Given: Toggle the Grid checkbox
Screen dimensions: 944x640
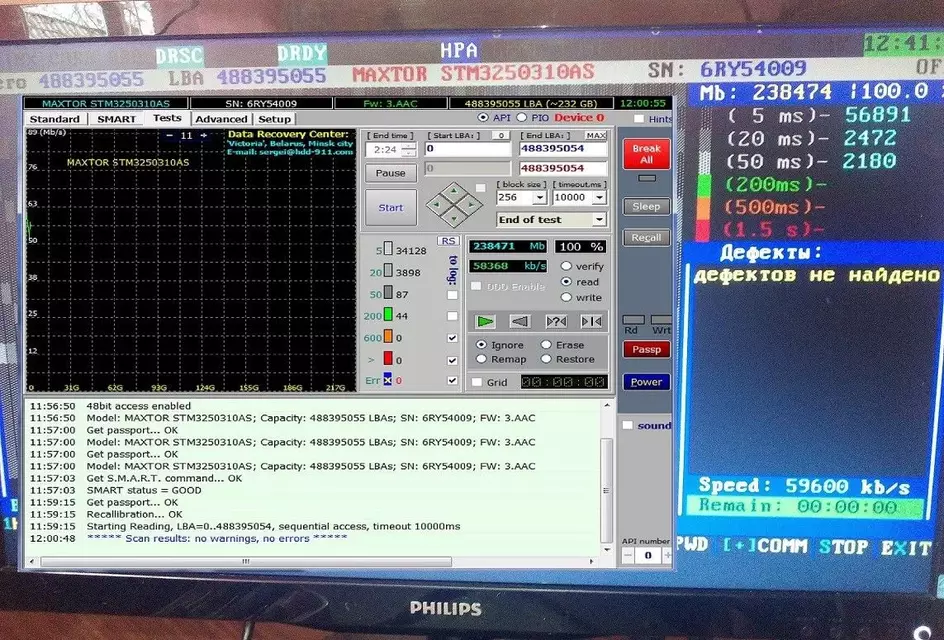Looking at the screenshot, I should [x=477, y=382].
